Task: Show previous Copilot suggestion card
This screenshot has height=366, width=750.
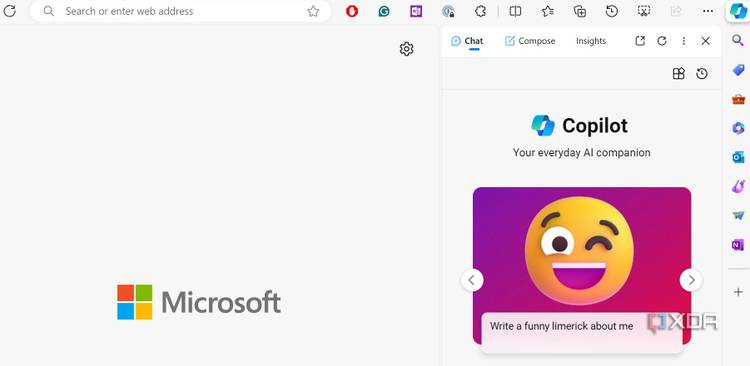Action: click(x=472, y=280)
